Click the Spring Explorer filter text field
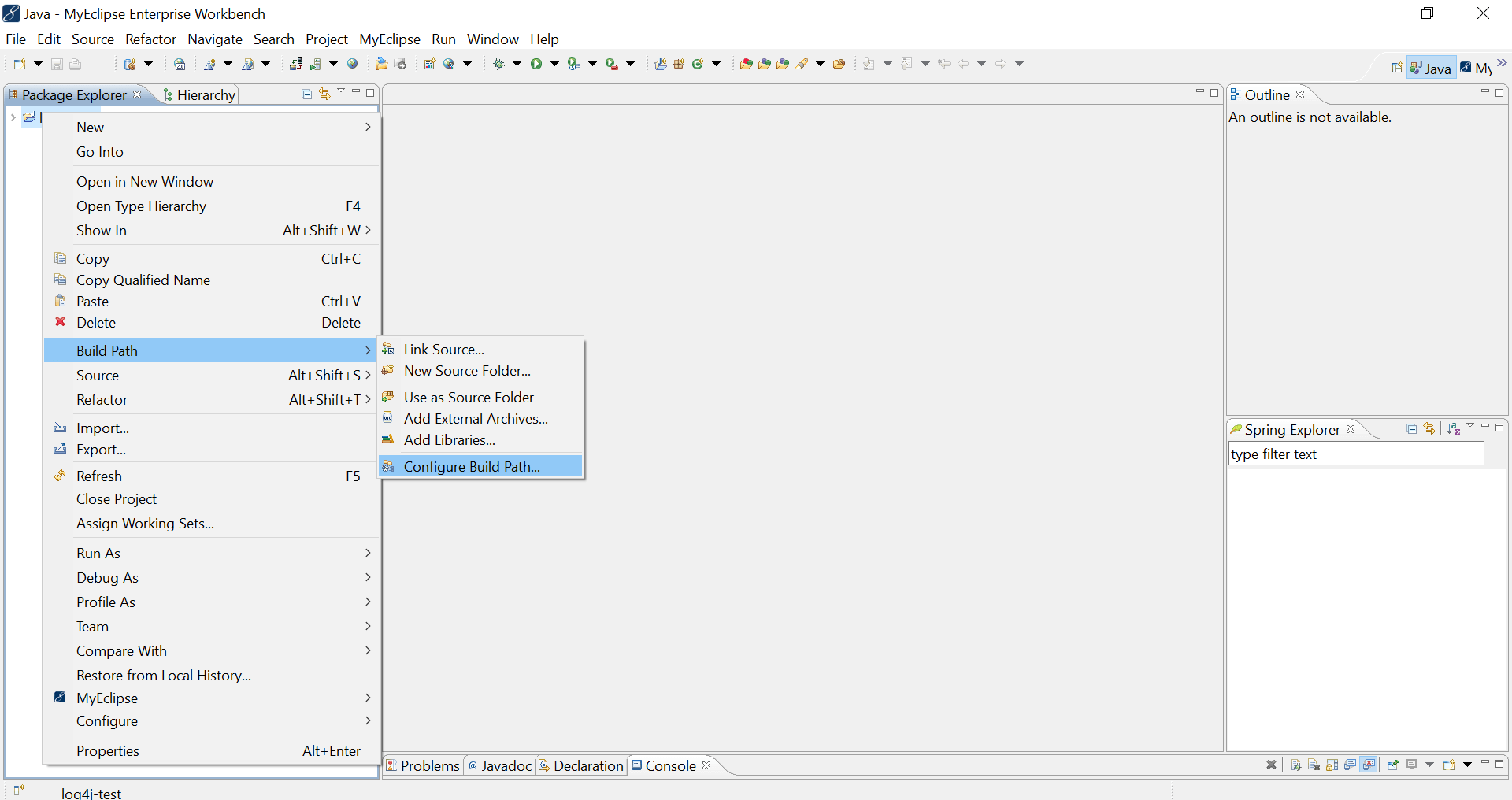1512x800 pixels. (1356, 454)
